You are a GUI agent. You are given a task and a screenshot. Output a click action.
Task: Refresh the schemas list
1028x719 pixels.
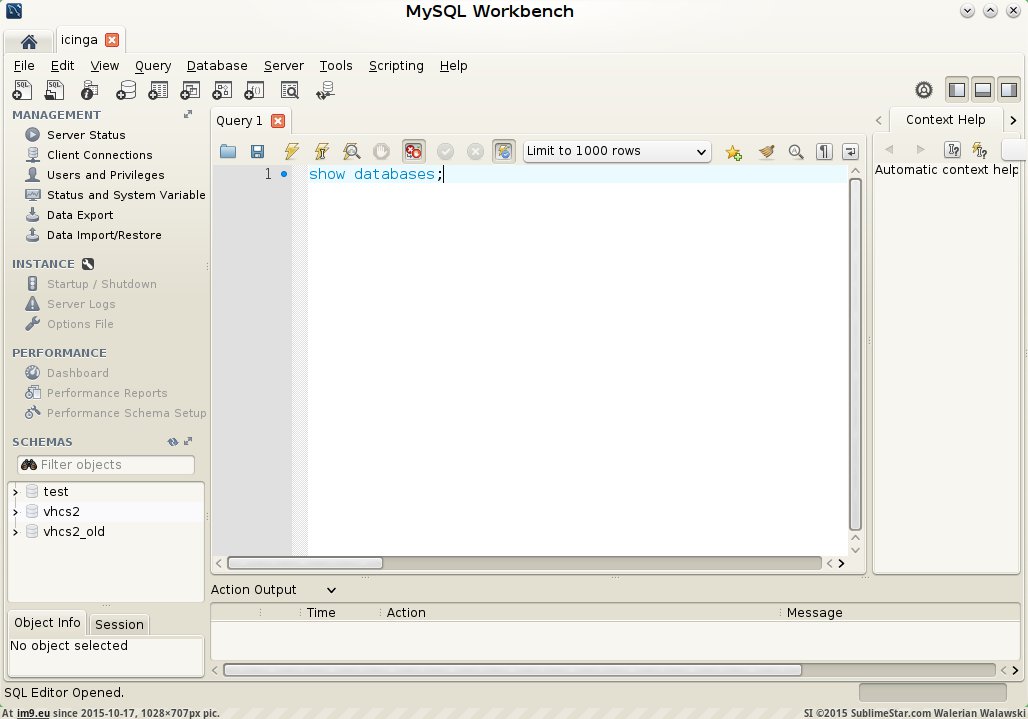(x=172, y=442)
